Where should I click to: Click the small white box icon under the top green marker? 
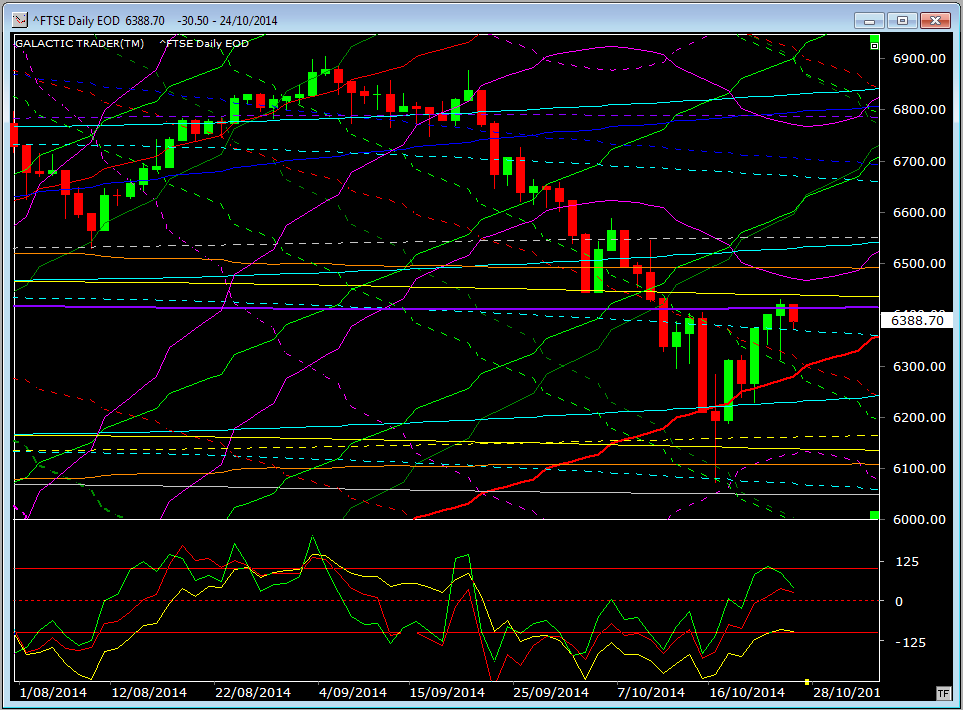[x=875, y=46]
